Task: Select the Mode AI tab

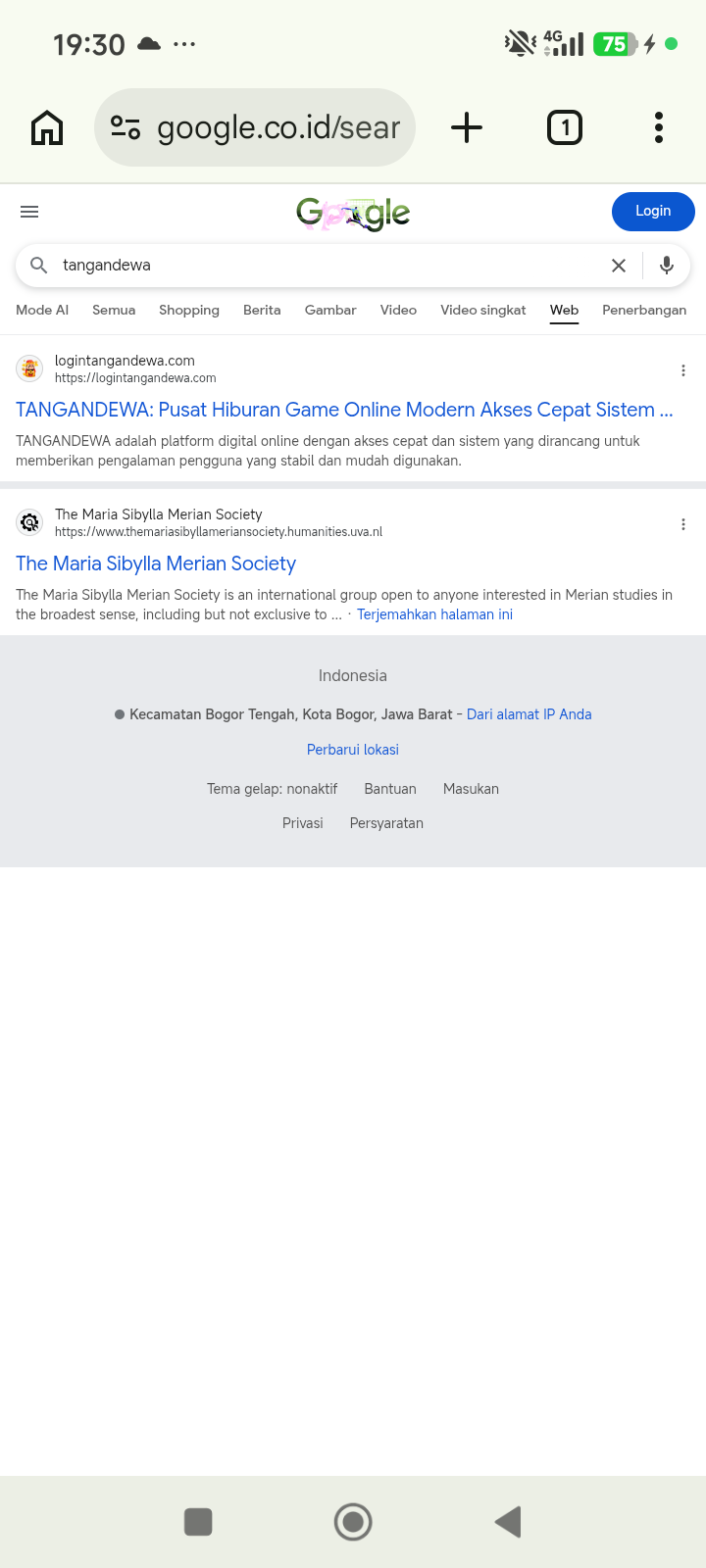Action: click(42, 310)
